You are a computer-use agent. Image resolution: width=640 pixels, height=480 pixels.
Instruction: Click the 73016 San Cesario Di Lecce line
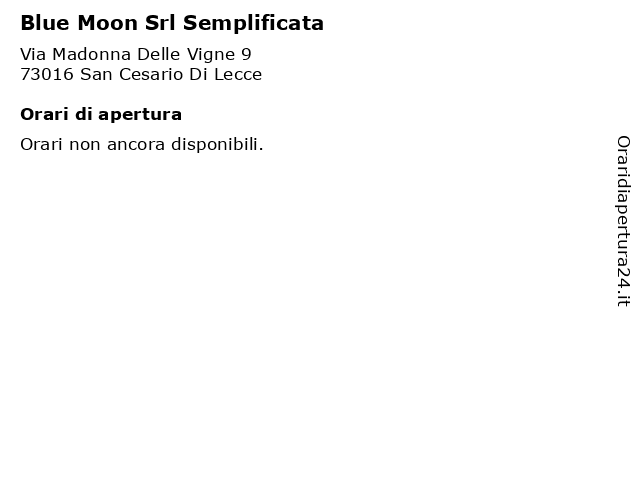point(141,74)
